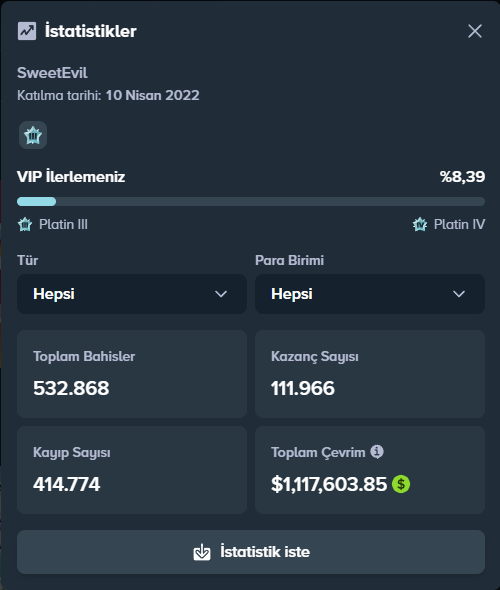Click the Platin III VIP badge icon
This screenshot has width=500, height=590.
pyautogui.click(x=33, y=135)
